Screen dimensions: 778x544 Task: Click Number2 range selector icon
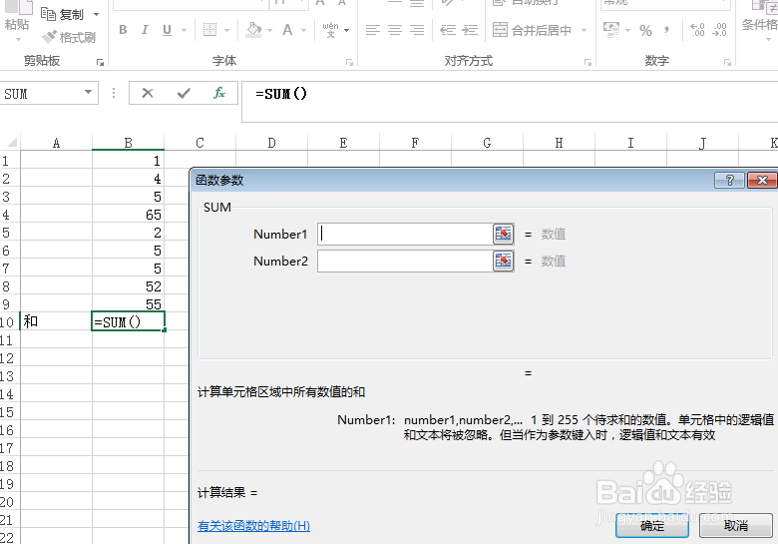click(x=503, y=261)
